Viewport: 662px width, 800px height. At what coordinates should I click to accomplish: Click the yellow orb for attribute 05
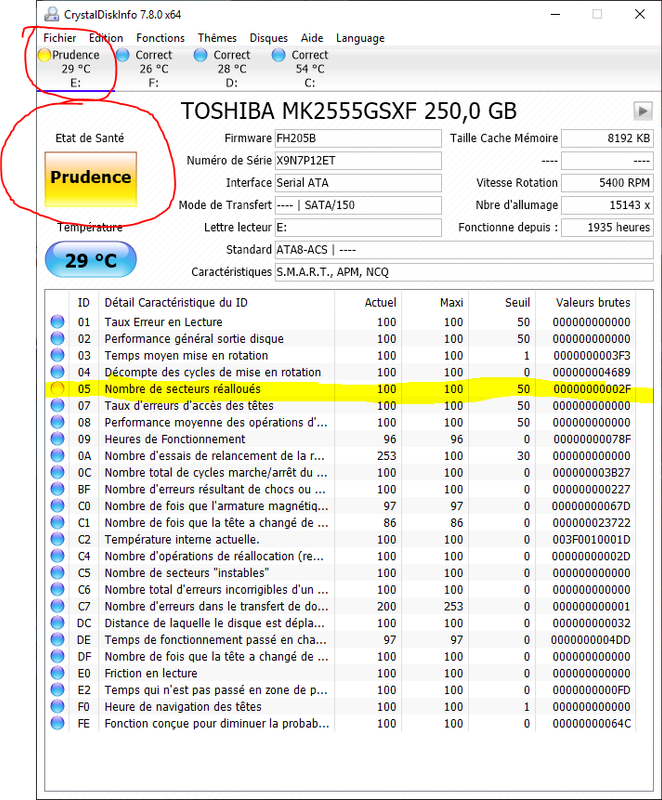(x=57, y=388)
